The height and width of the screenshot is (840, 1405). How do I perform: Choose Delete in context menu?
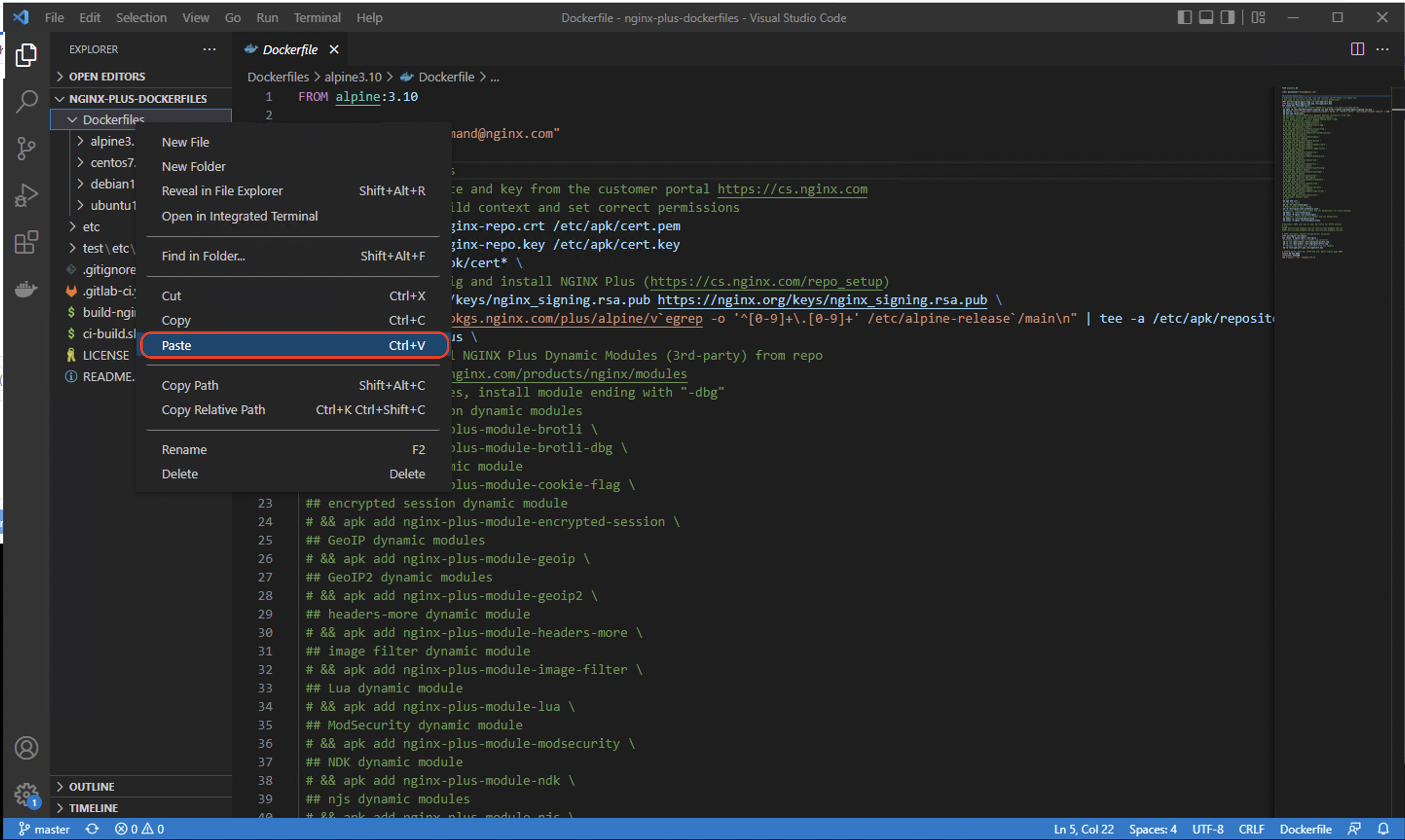[x=293, y=474]
